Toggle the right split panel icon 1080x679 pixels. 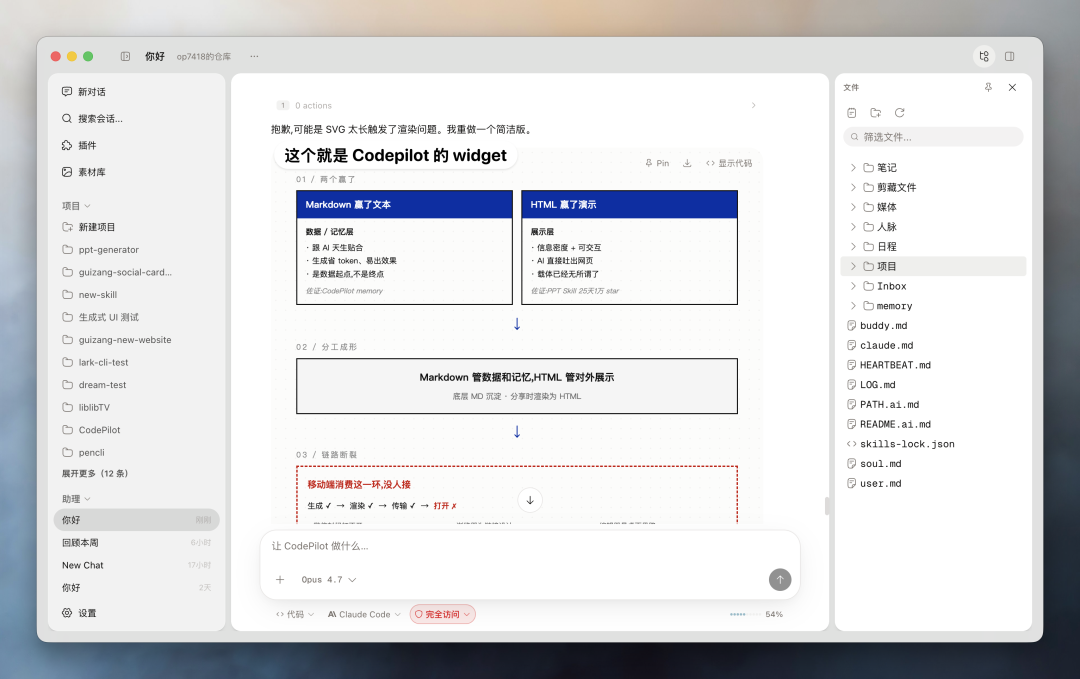tap(1010, 56)
